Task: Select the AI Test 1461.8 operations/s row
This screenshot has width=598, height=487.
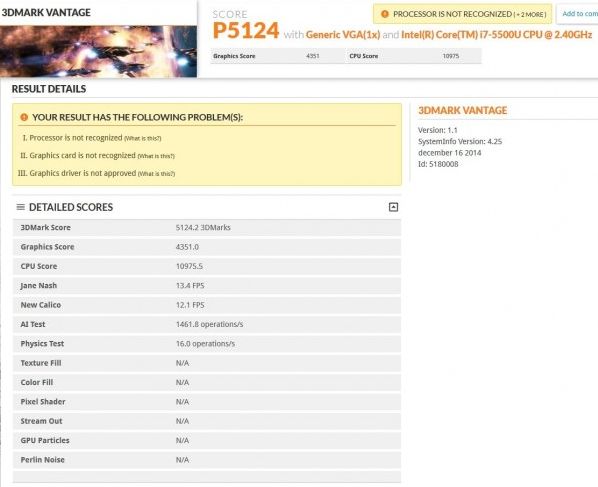Action: point(207,325)
